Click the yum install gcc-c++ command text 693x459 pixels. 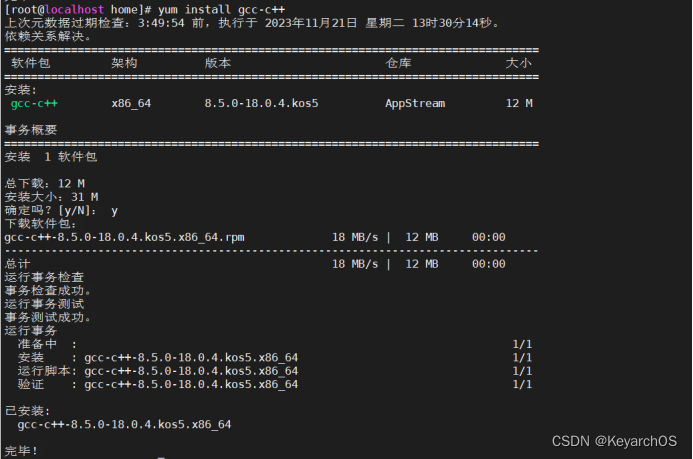tap(221, 9)
